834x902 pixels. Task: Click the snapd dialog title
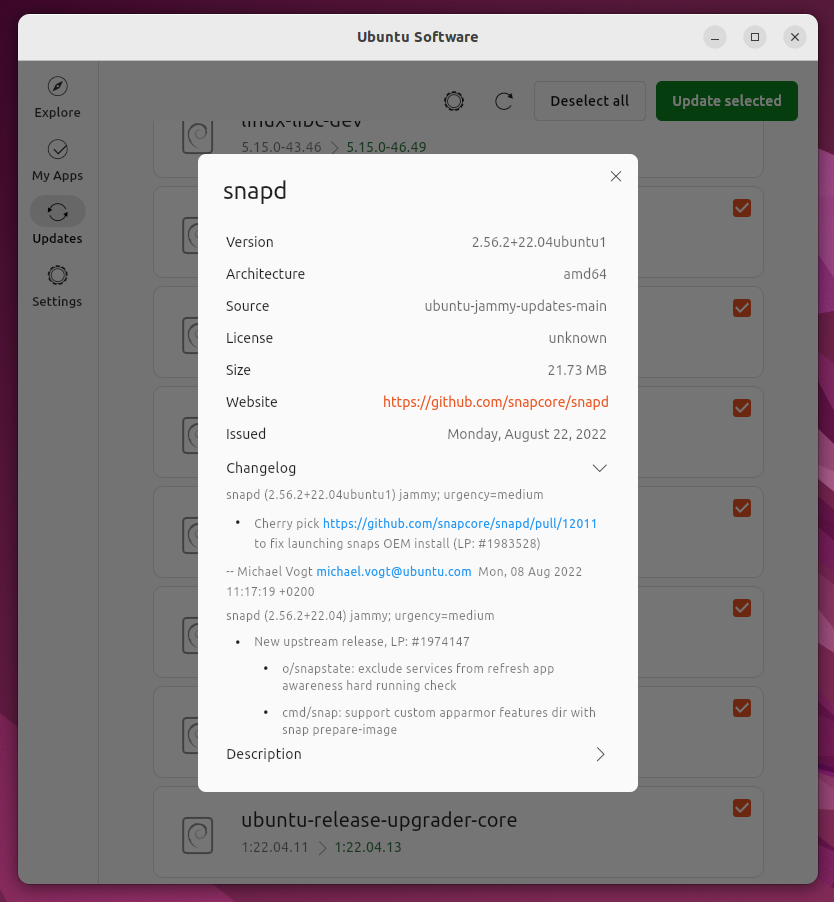[x=254, y=192]
